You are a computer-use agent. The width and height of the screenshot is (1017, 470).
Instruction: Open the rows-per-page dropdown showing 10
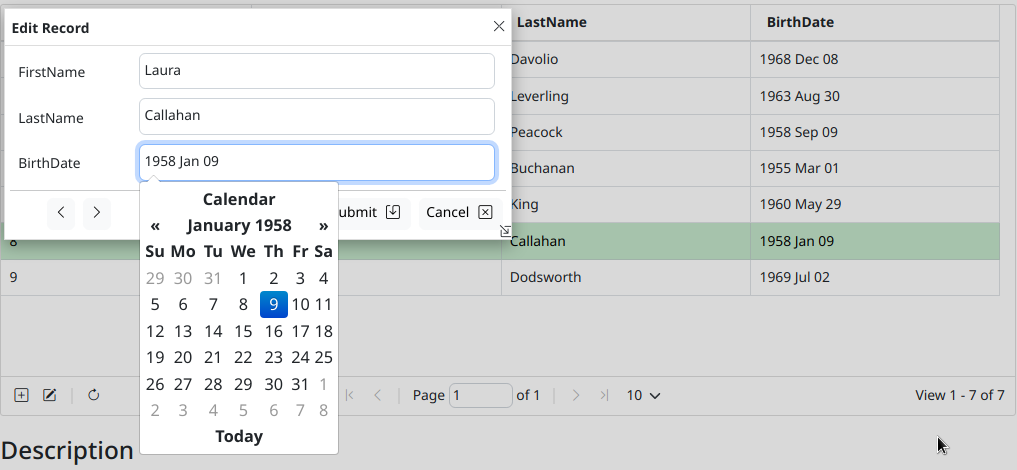[643, 395]
